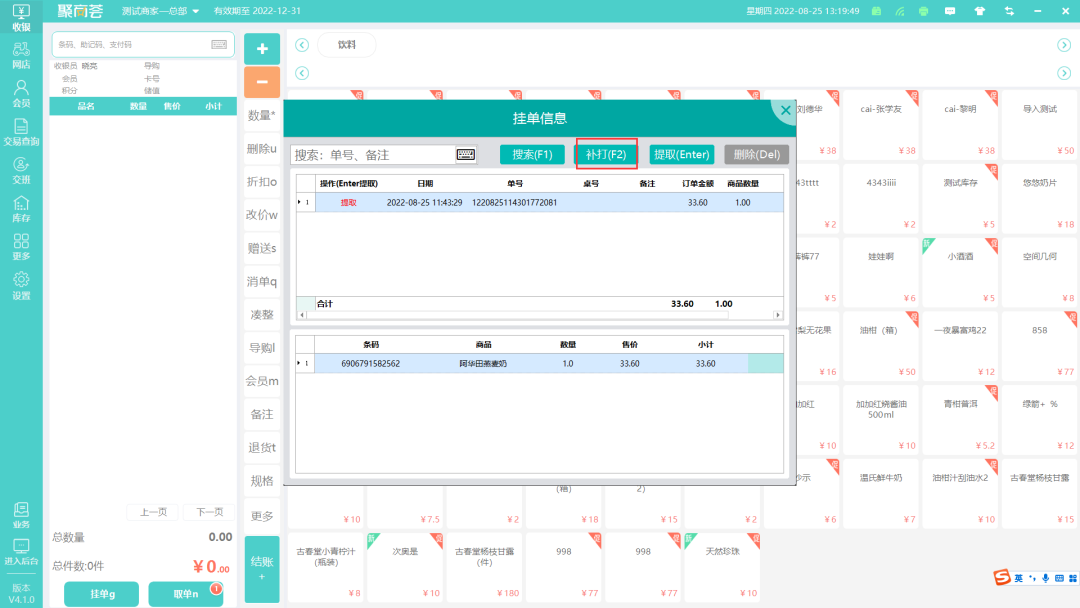Close the 挂单信息 dialog
The height and width of the screenshot is (608, 1080).
tap(785, 111)
